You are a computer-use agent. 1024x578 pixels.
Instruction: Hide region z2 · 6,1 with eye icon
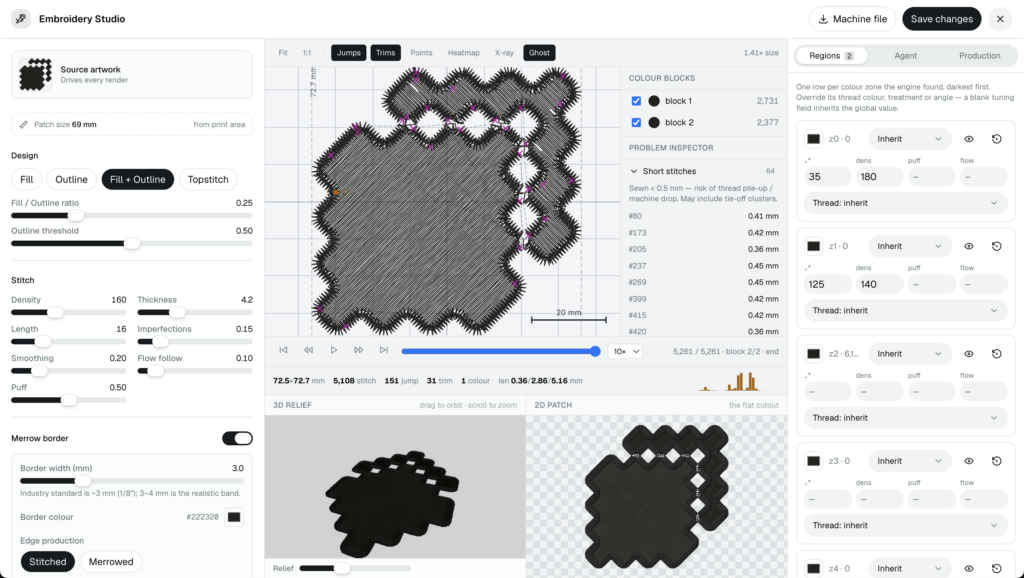(x=969, y=354)
